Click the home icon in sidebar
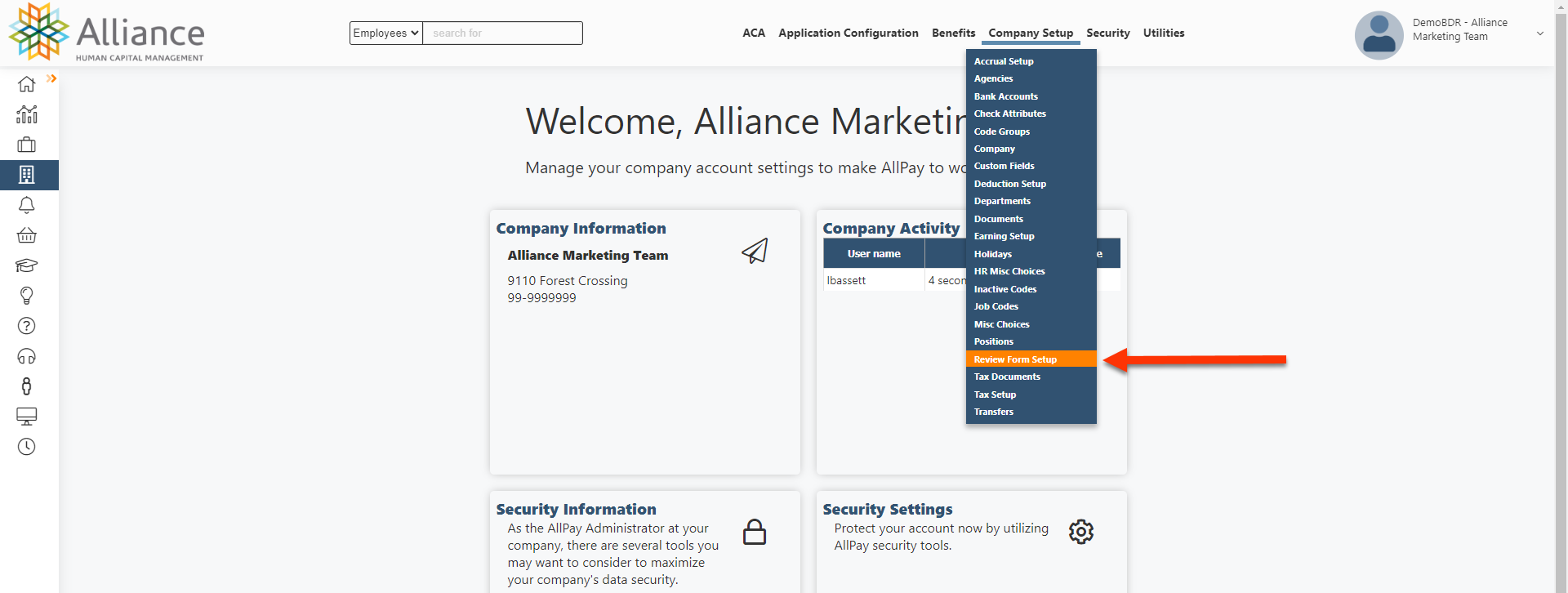The height and width of the screenshot is (593, 1568). [x=26, y=84]
